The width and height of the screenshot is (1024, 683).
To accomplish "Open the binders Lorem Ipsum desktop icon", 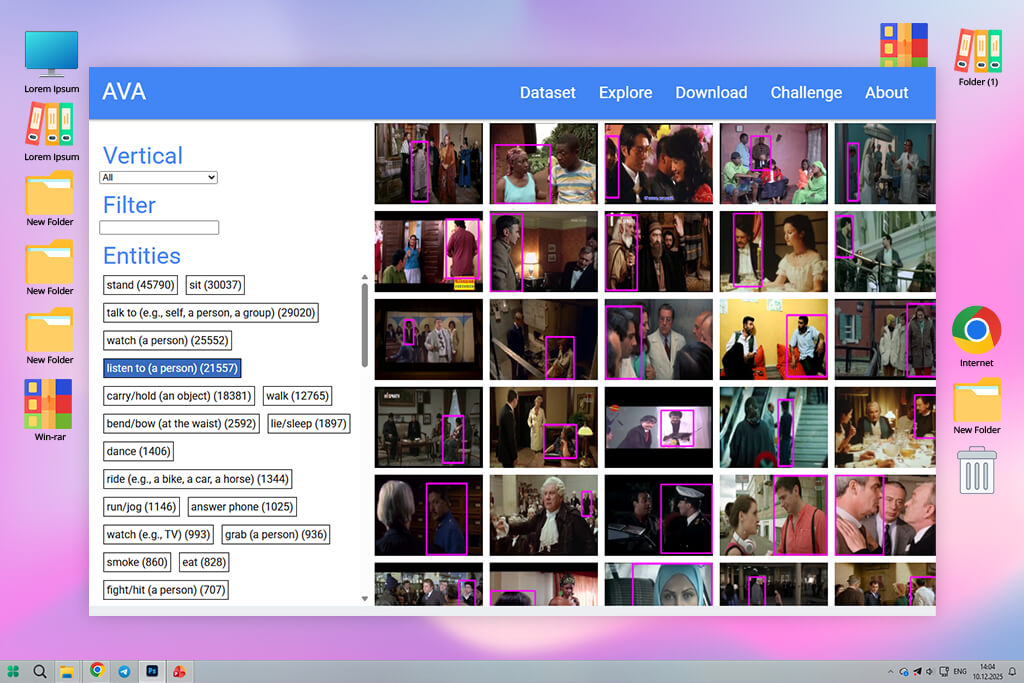I will tap(52, 133).
